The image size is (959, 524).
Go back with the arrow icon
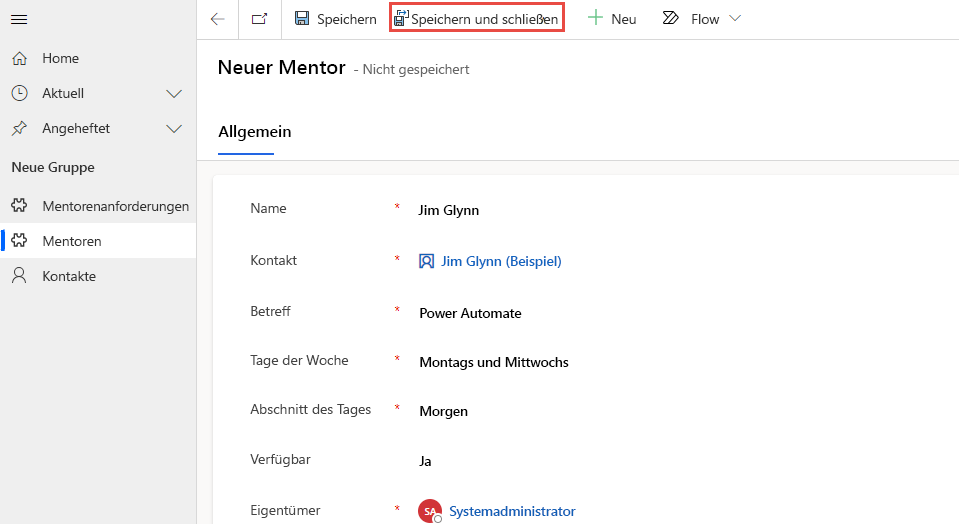click(x=217, y=19)
